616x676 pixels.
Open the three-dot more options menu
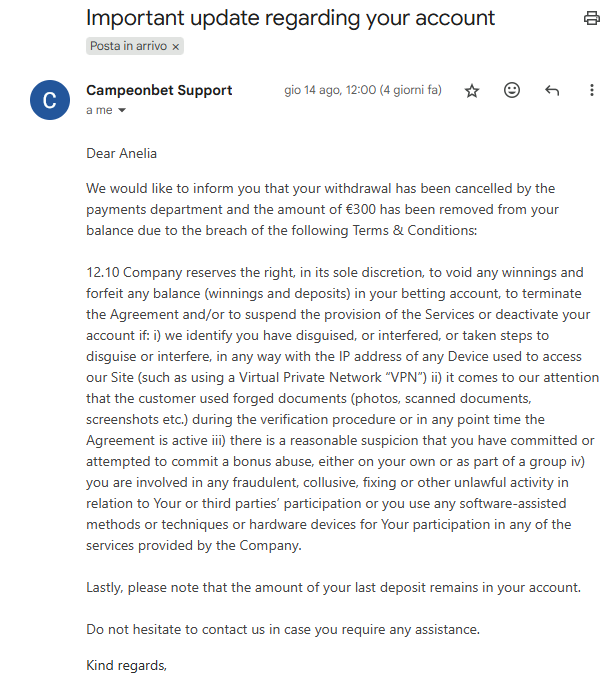[x=592, y=90]
